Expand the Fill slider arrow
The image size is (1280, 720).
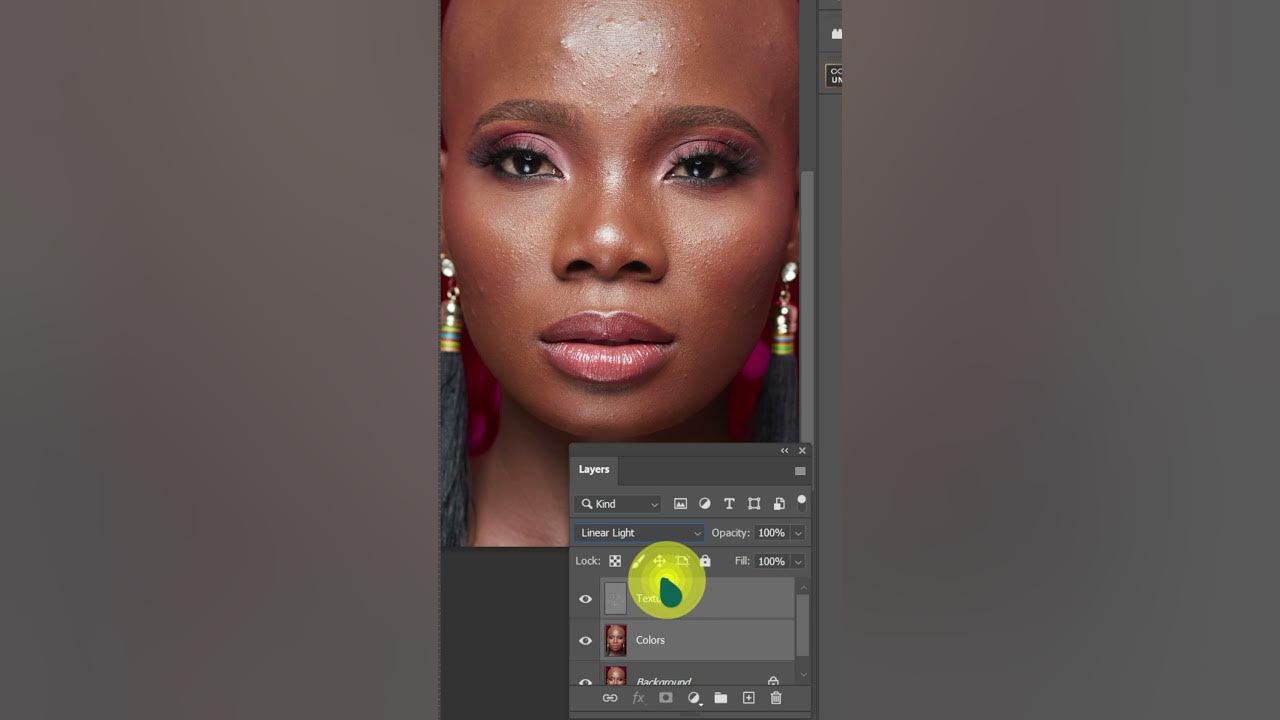coord(798,561)
